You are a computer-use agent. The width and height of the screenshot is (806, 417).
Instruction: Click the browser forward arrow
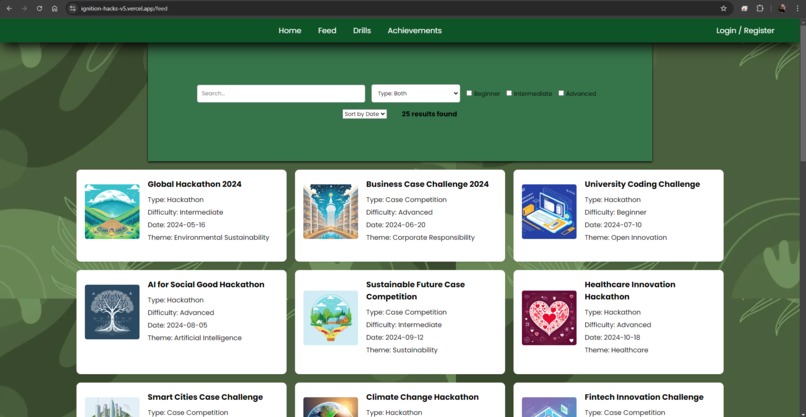click(x=24, y=9)
